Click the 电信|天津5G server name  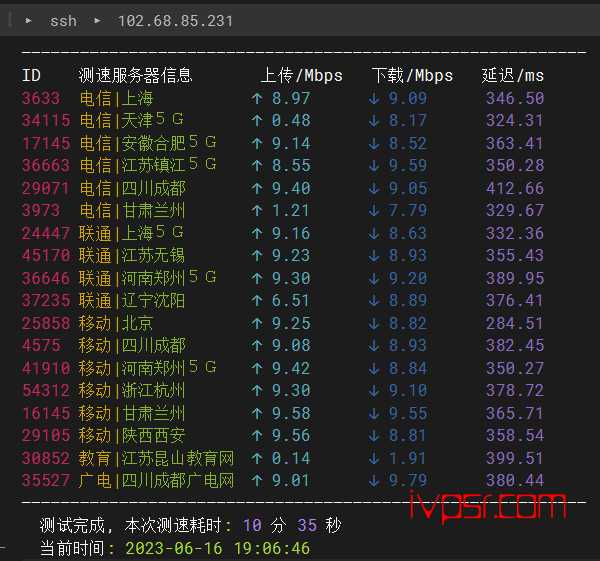[x=132, y=120]
